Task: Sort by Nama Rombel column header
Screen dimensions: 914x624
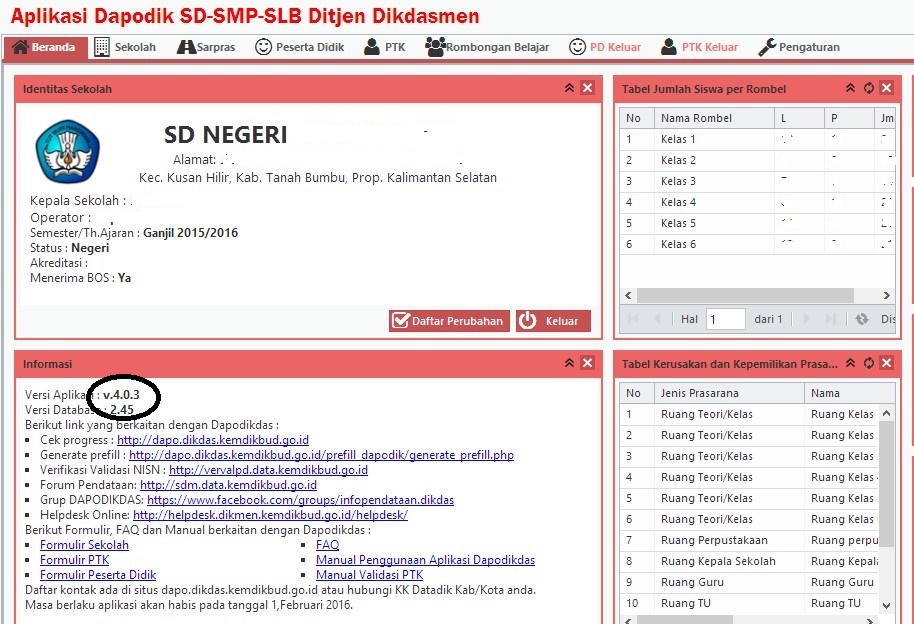Action: coord(714,118)
